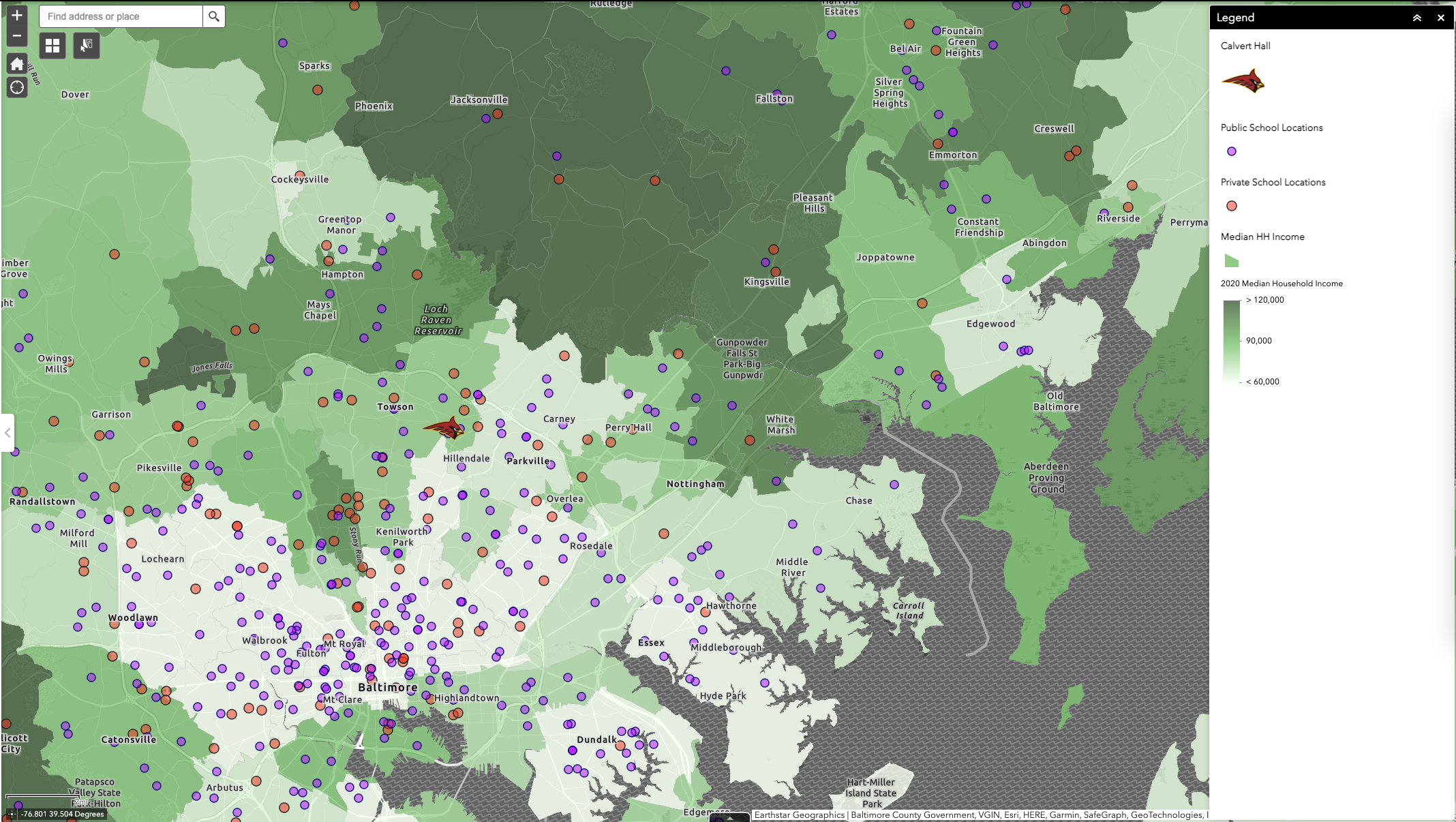The height and width of the screenshot is (822, 1456).
Task: Enable click-to-get-coordinates crosshair icon
Action: [12, 814]
